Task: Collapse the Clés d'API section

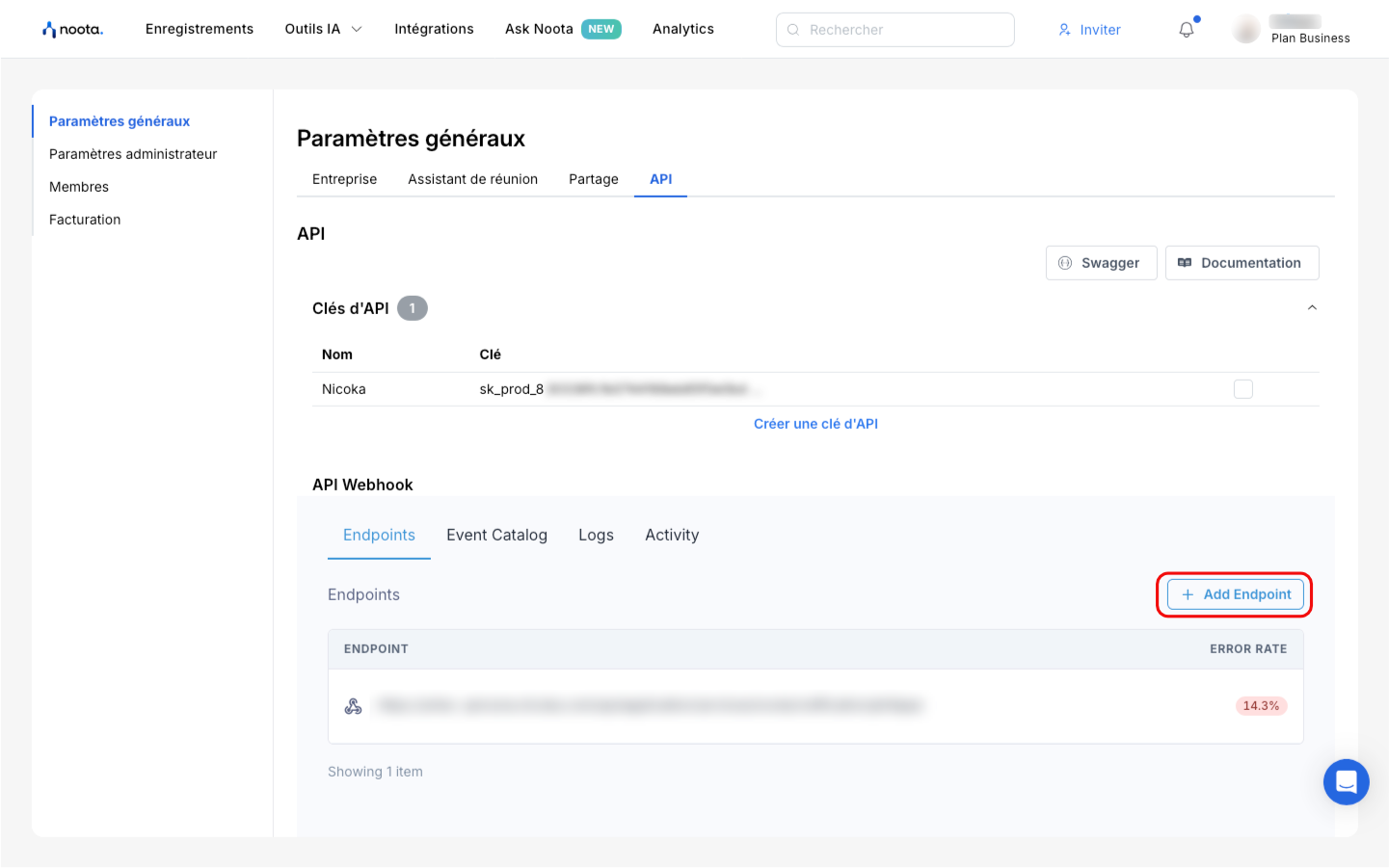Action: click(x=1312, y=308)
